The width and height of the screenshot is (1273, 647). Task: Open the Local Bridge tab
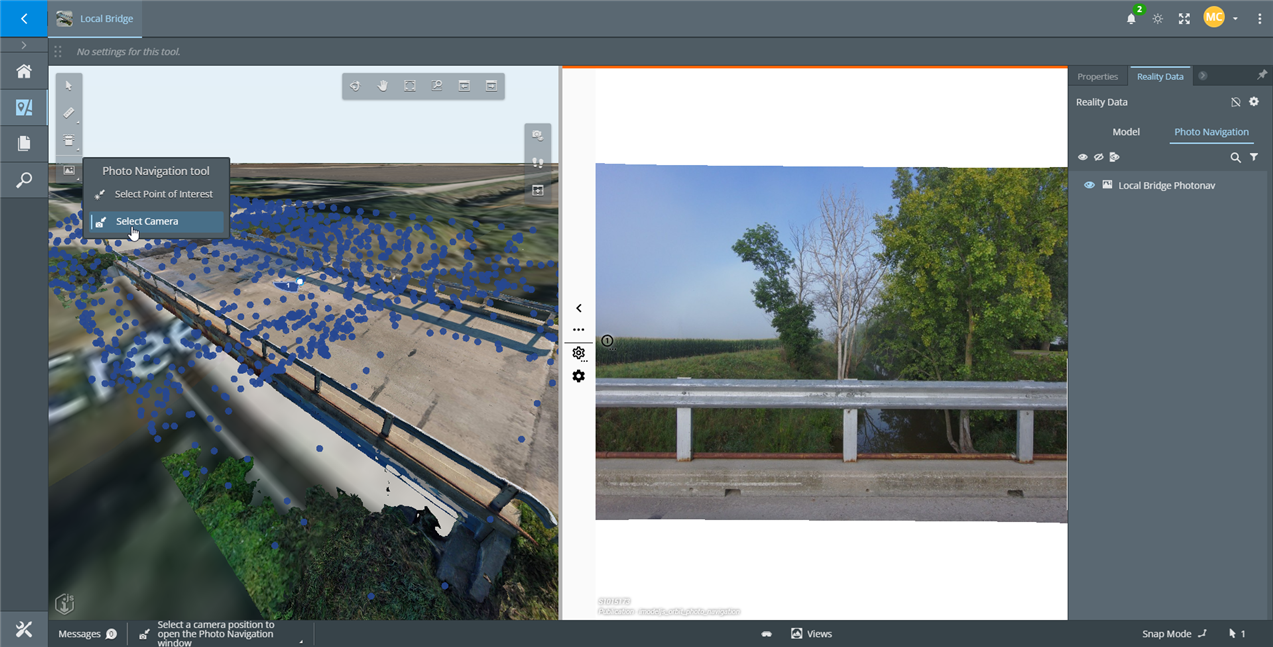pyautogui.click(x=95, y=19)
